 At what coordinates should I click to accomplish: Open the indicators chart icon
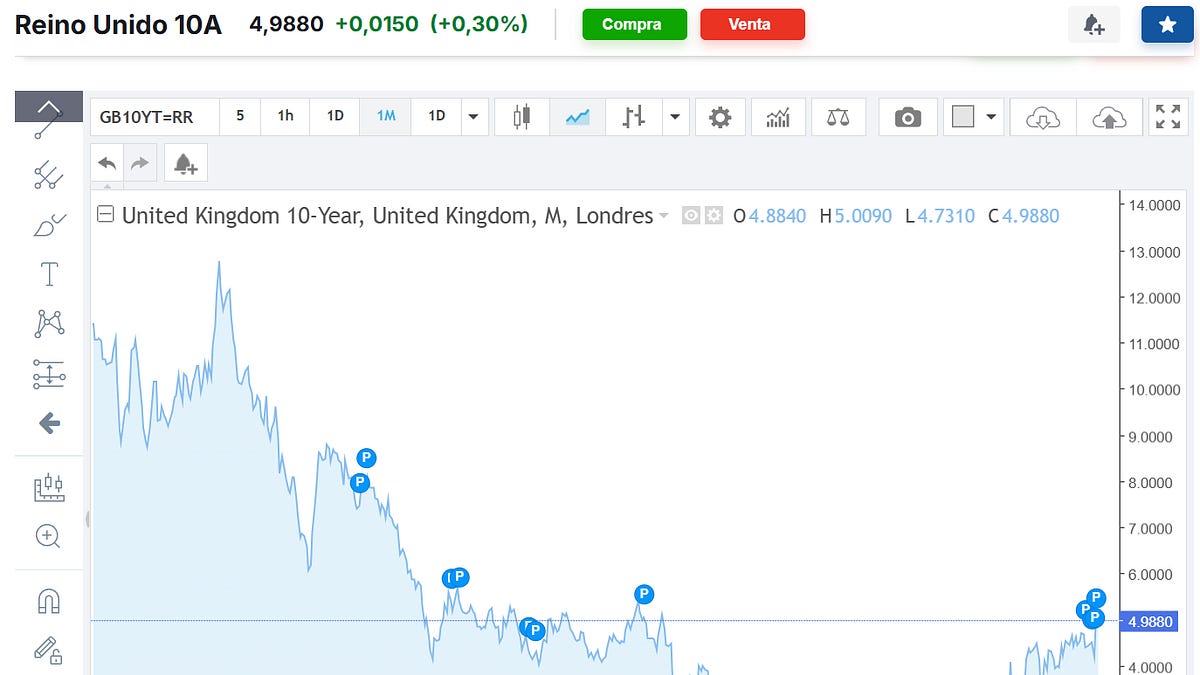[x=778, y=117]
